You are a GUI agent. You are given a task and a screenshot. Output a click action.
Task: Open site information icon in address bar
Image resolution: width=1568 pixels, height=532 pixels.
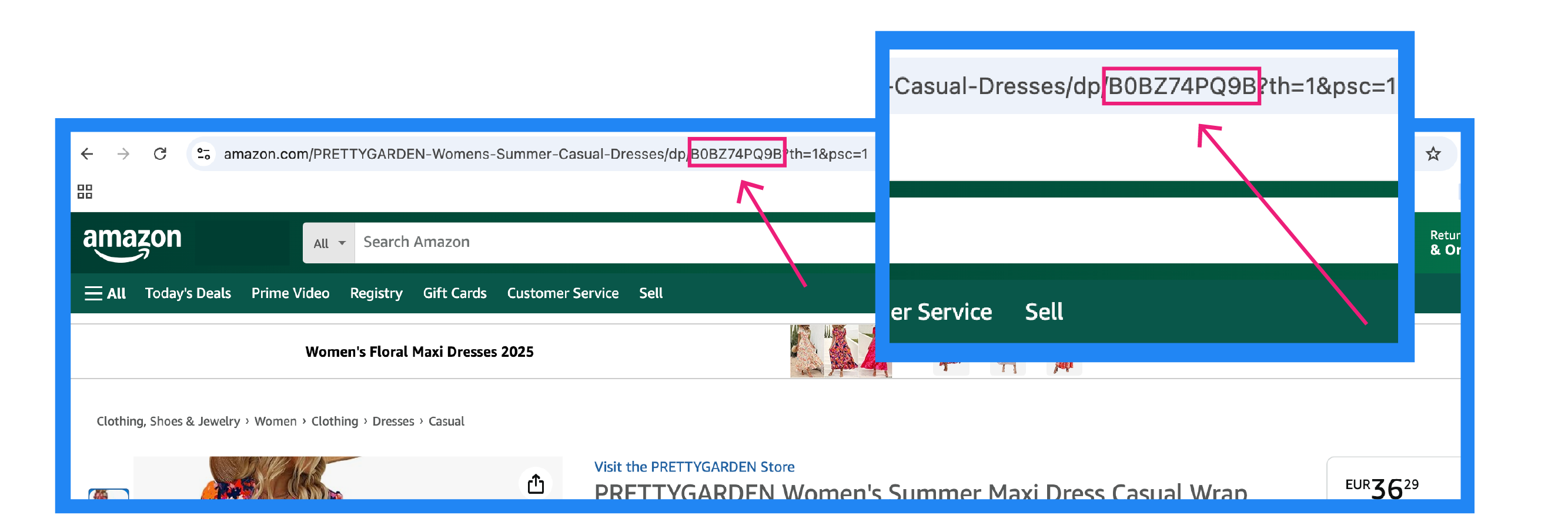click(x=203, y=154)
